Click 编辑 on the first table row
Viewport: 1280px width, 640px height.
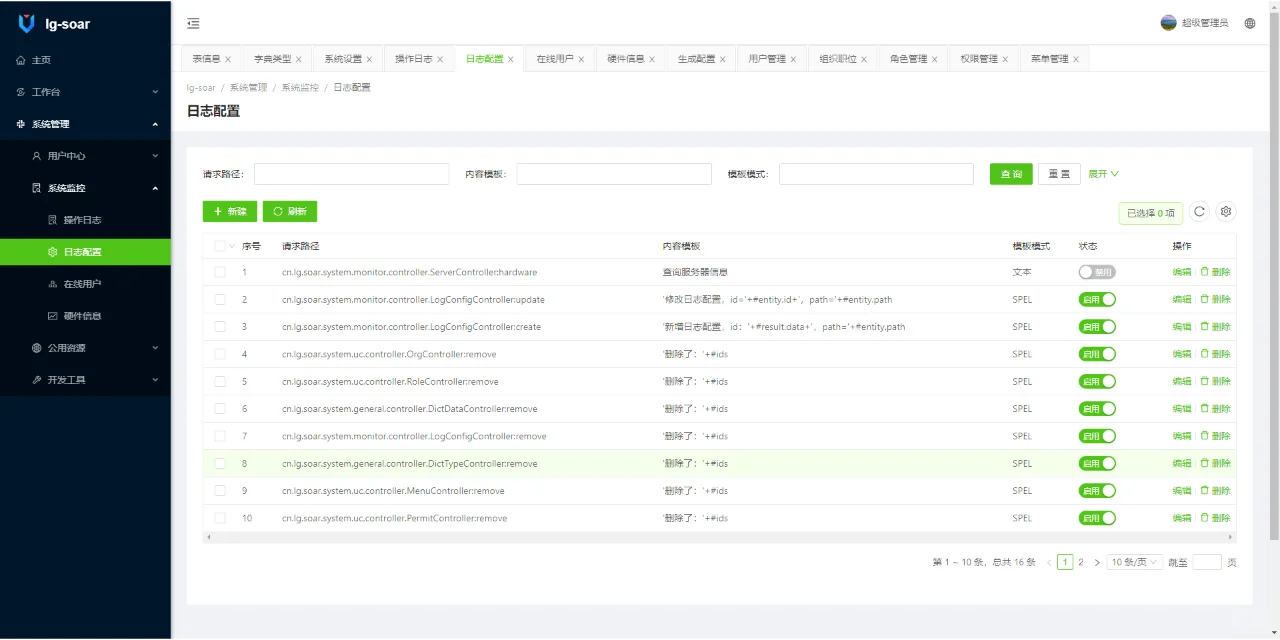1180,271
